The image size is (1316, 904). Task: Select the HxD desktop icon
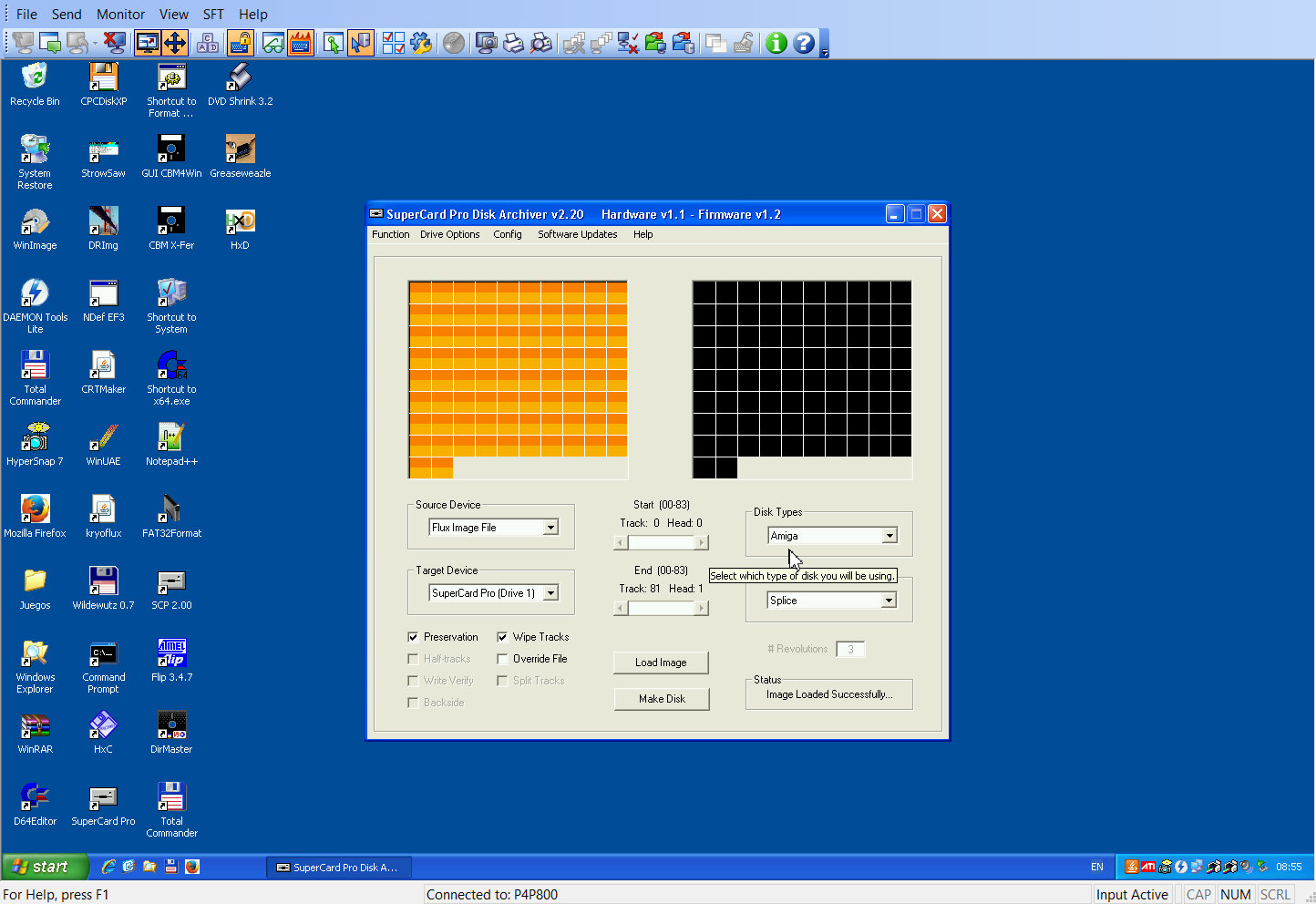[240, 228]
